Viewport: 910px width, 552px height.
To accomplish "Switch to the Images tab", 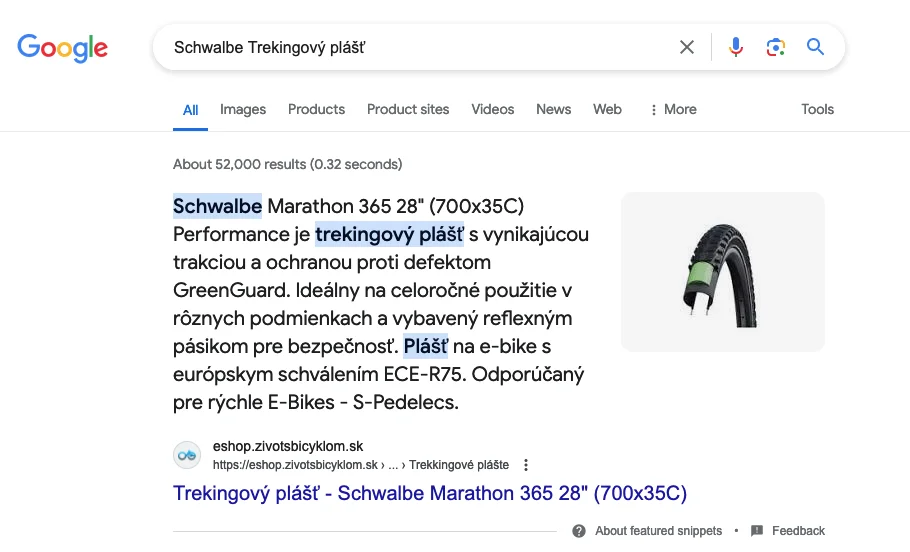I will 243,109.
